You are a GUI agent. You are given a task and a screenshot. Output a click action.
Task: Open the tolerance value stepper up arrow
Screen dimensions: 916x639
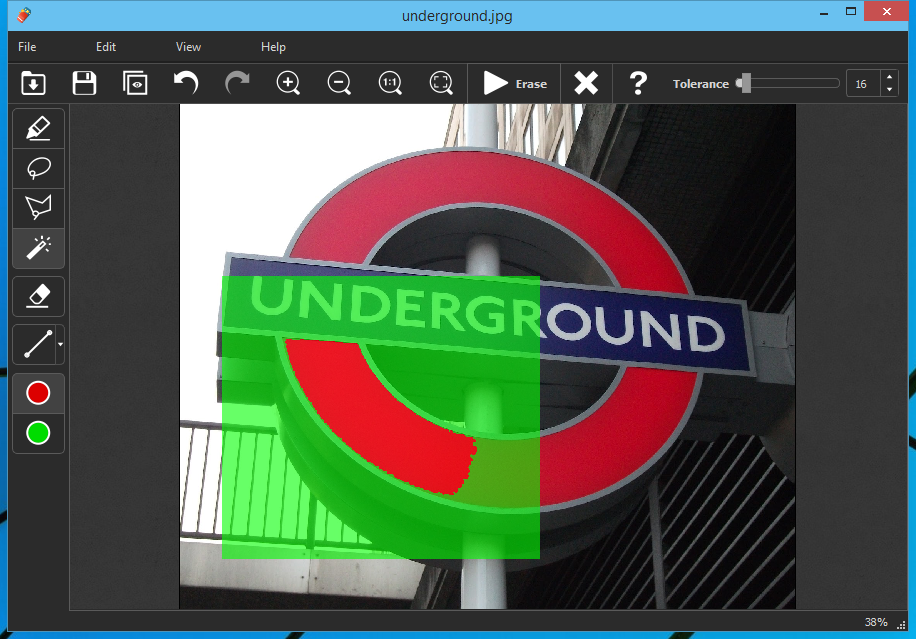point(890,77)
